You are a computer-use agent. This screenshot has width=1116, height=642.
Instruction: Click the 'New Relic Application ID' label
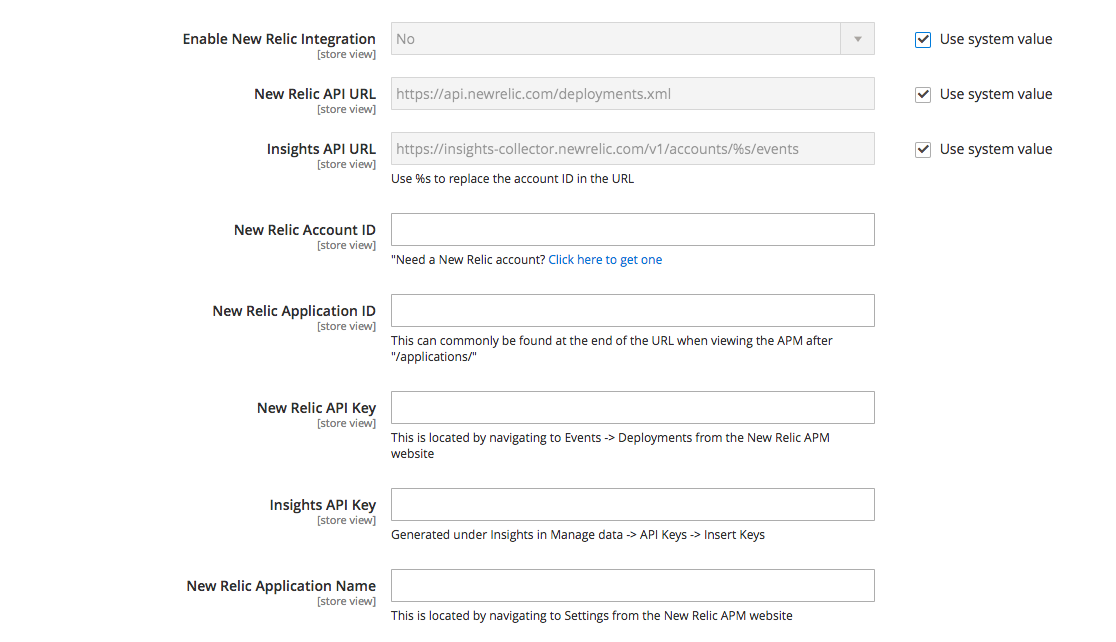[x=294, y=311]
